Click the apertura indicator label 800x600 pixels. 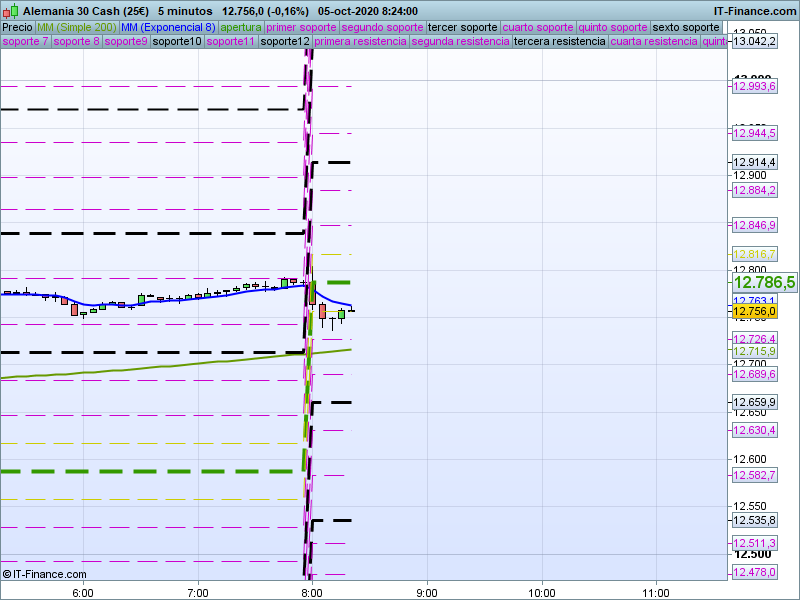[x=241, y=27]
